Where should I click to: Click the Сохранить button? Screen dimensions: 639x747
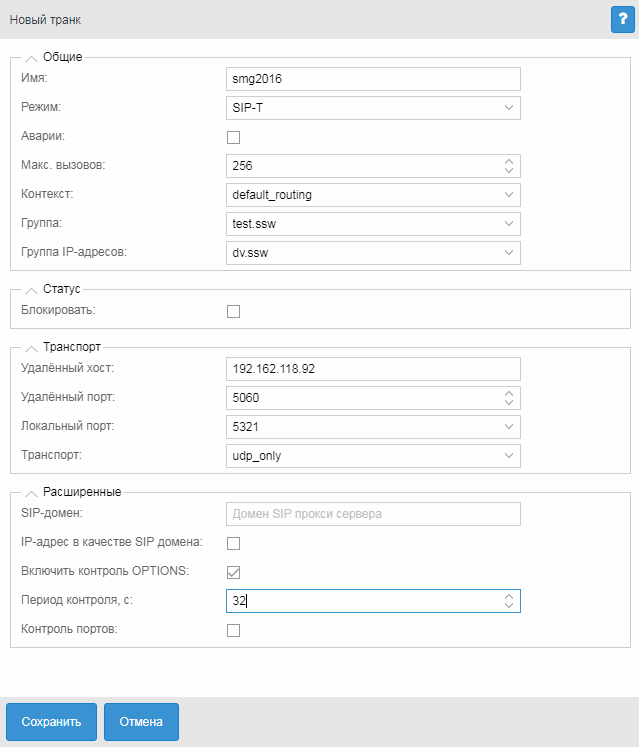coord(51,721)
